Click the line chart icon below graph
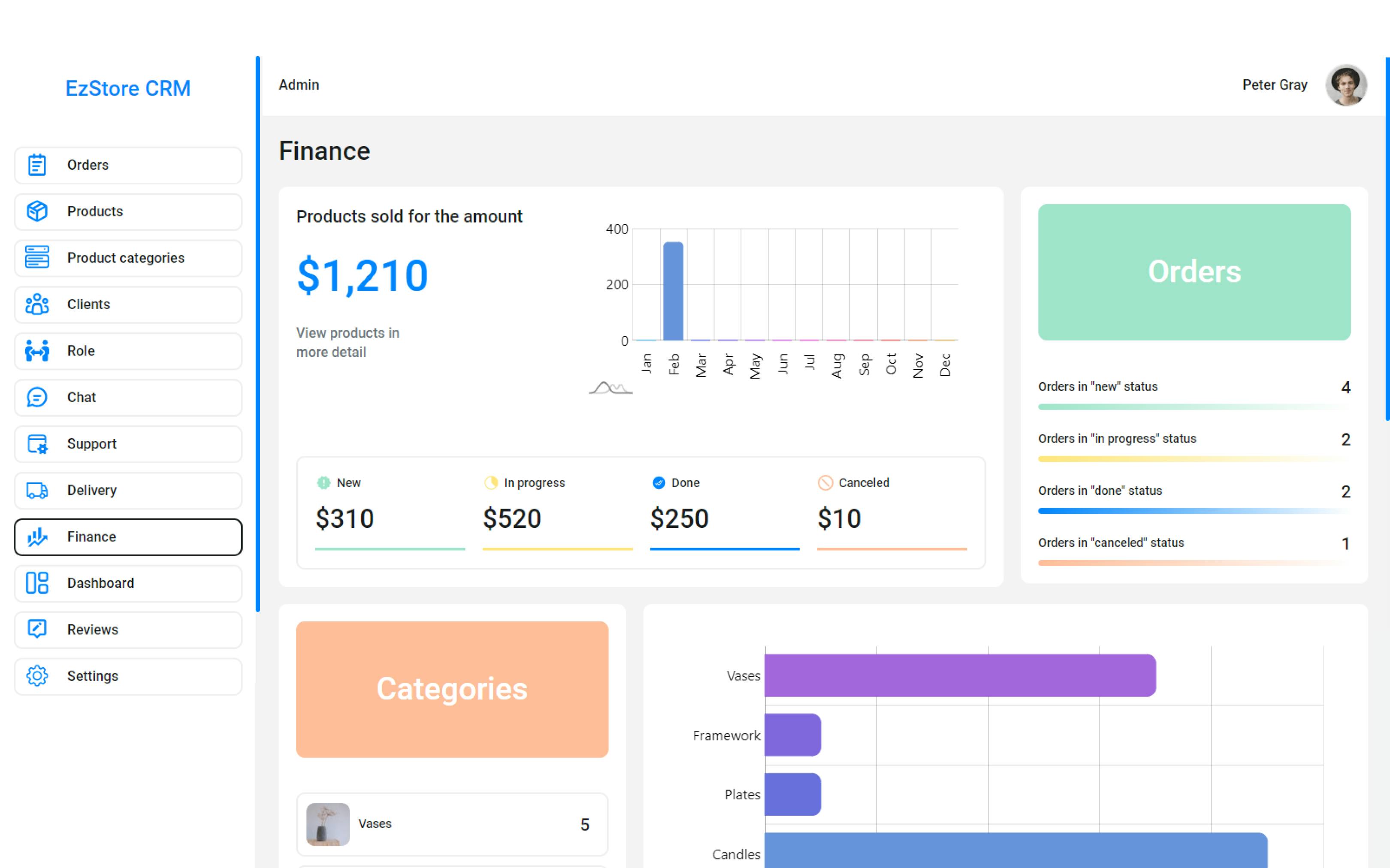 click(610, 388)
